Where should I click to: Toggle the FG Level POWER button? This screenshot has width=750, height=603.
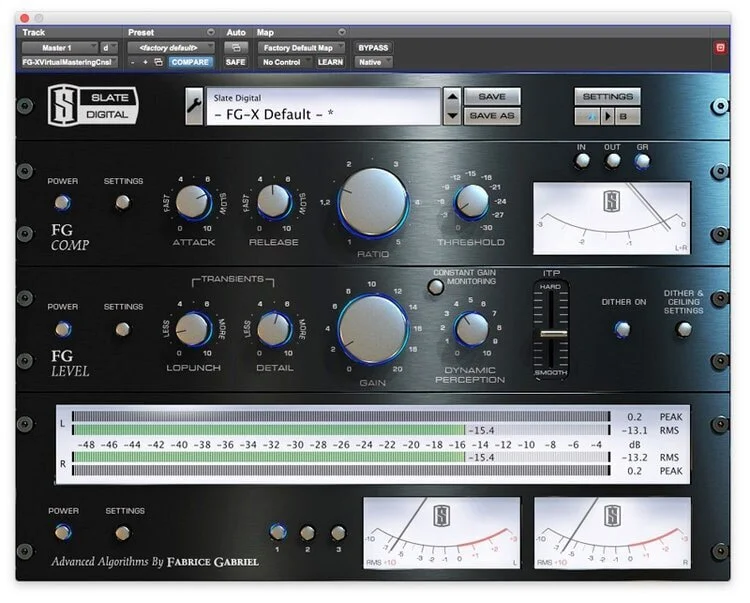pos(63,329)
